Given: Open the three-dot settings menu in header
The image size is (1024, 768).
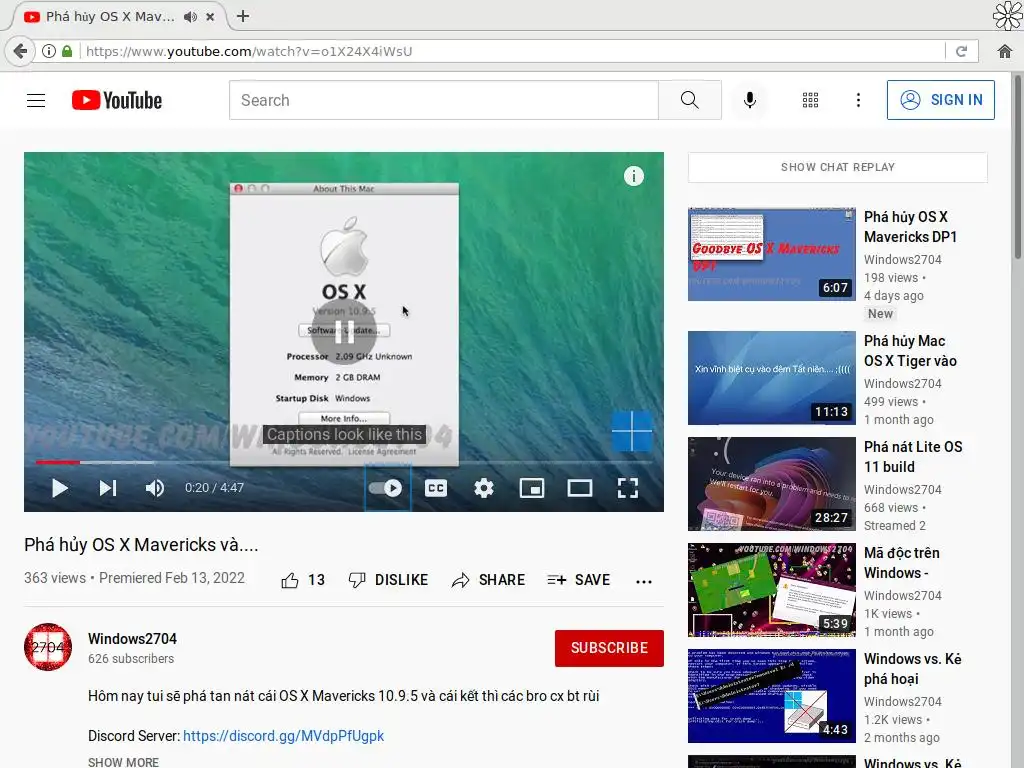Looking at the screenshot, I should (858, 100).
